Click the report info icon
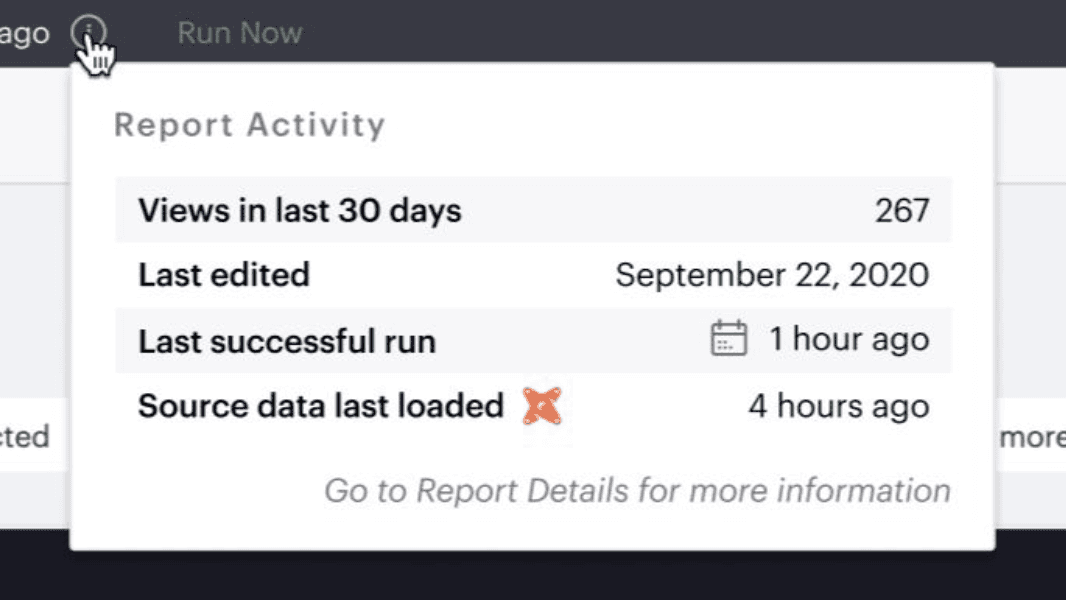Screen dimensions: 1066x600 pos(89,34)
